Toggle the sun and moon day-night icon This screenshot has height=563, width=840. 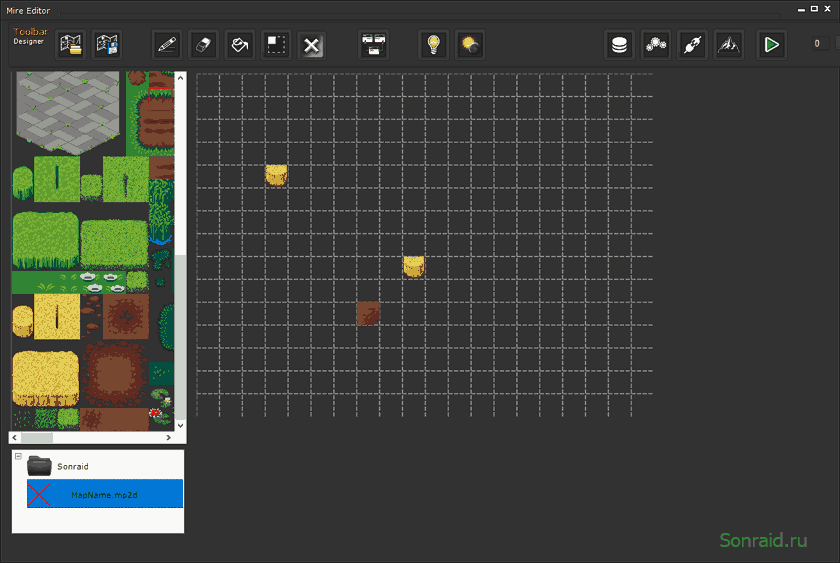point(470,44)
